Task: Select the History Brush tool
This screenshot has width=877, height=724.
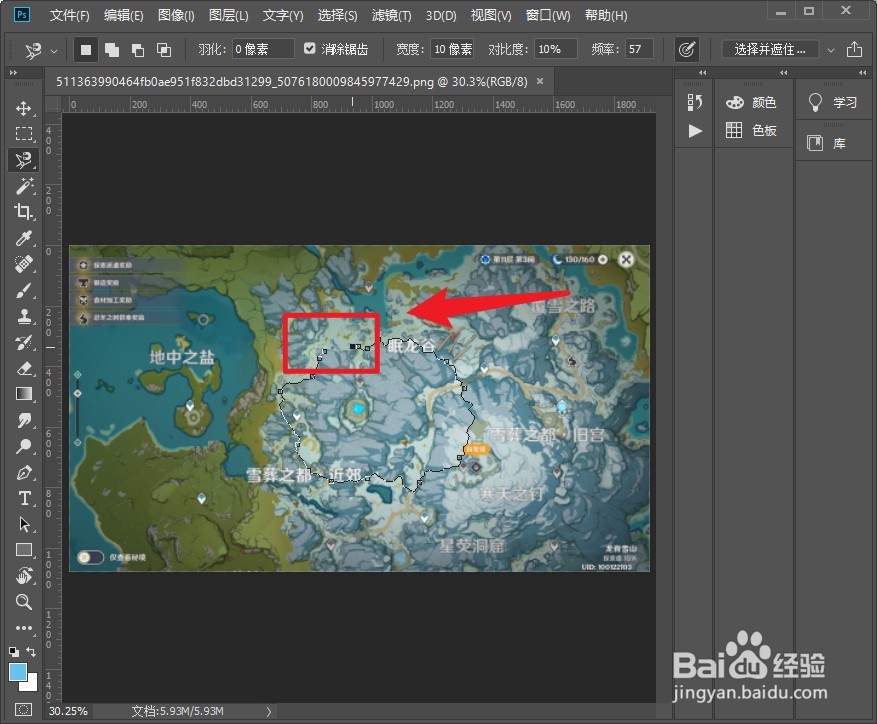Action: click(23, 342)
